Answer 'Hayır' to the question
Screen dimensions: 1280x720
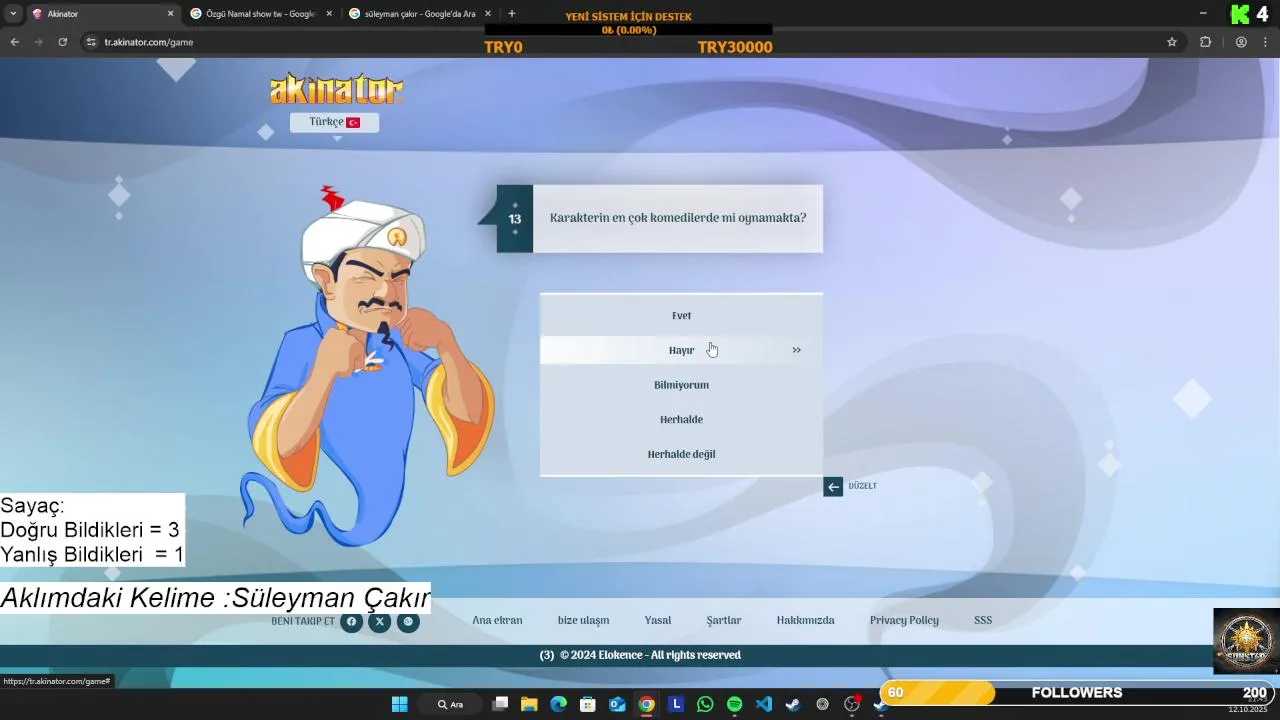pyautogui.click(x=681, y=350)
